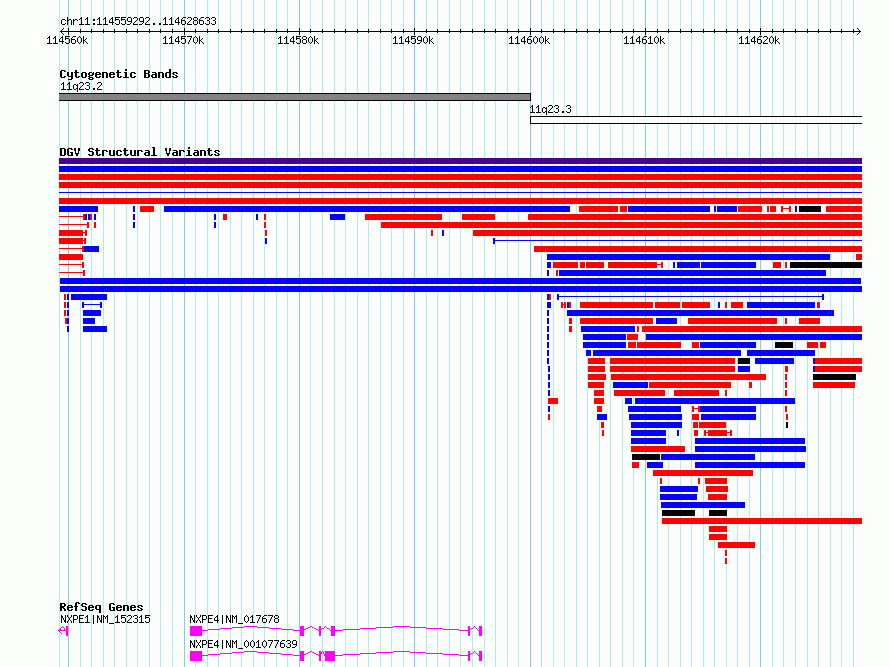The height and width of the screenshot is (667, 890).
Task: Click the 114620k ruler tick label
Action: pyautogui.click(x=759, y=40)
